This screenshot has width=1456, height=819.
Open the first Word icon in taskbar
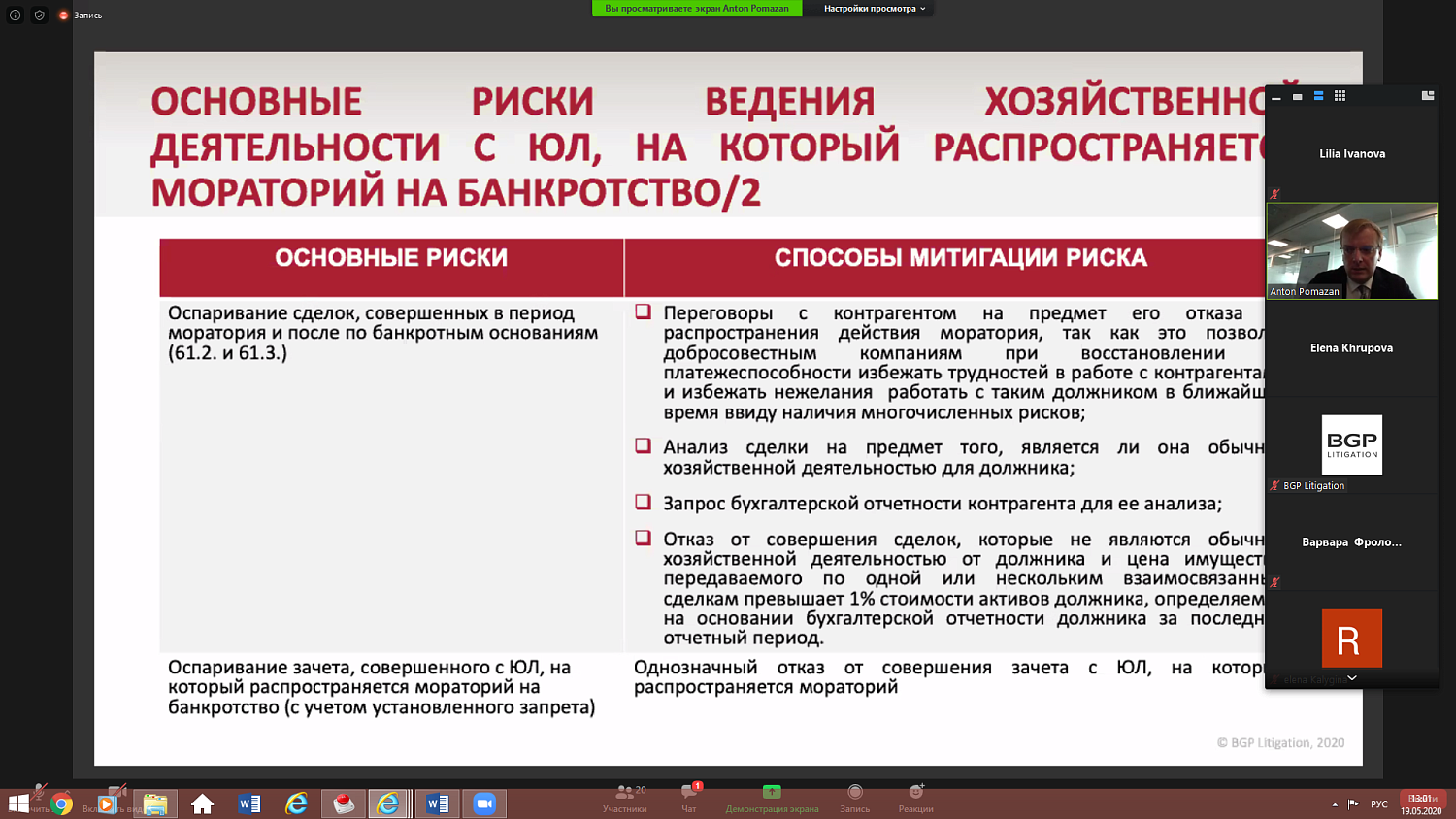click(x=249, y=803)
